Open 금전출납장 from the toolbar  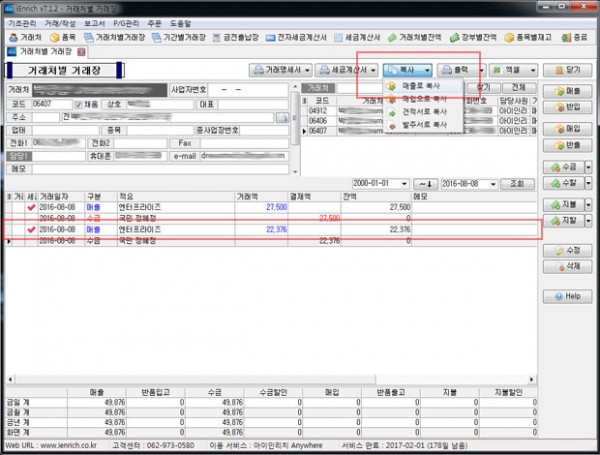[236, 37]
